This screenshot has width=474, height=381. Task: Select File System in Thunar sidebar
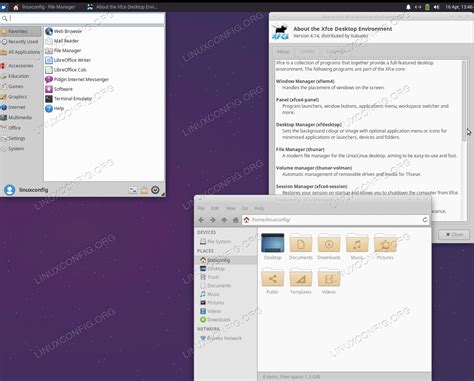tap(215, 241)
